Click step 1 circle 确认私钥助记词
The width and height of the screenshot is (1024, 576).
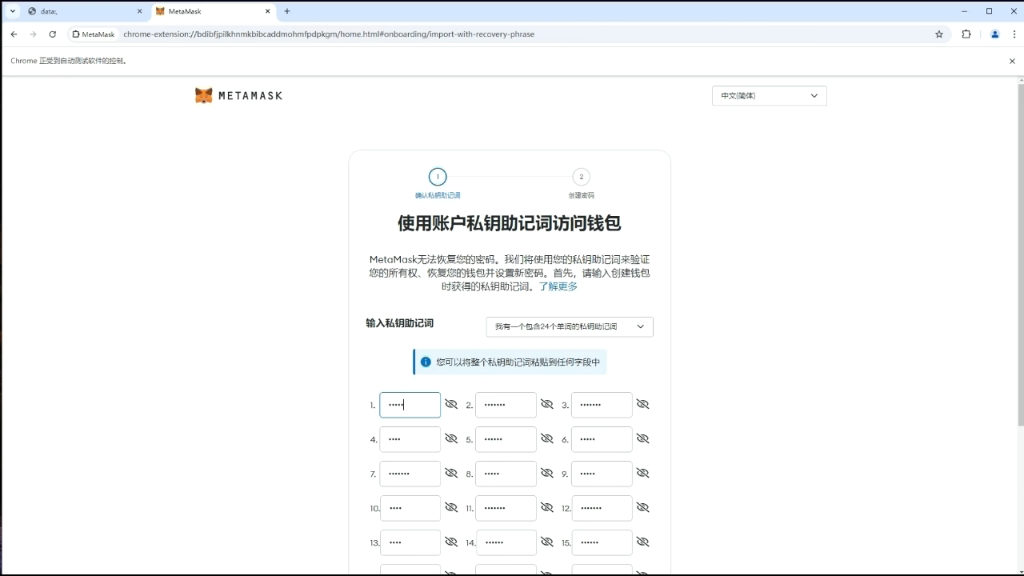tap(438, 177)
